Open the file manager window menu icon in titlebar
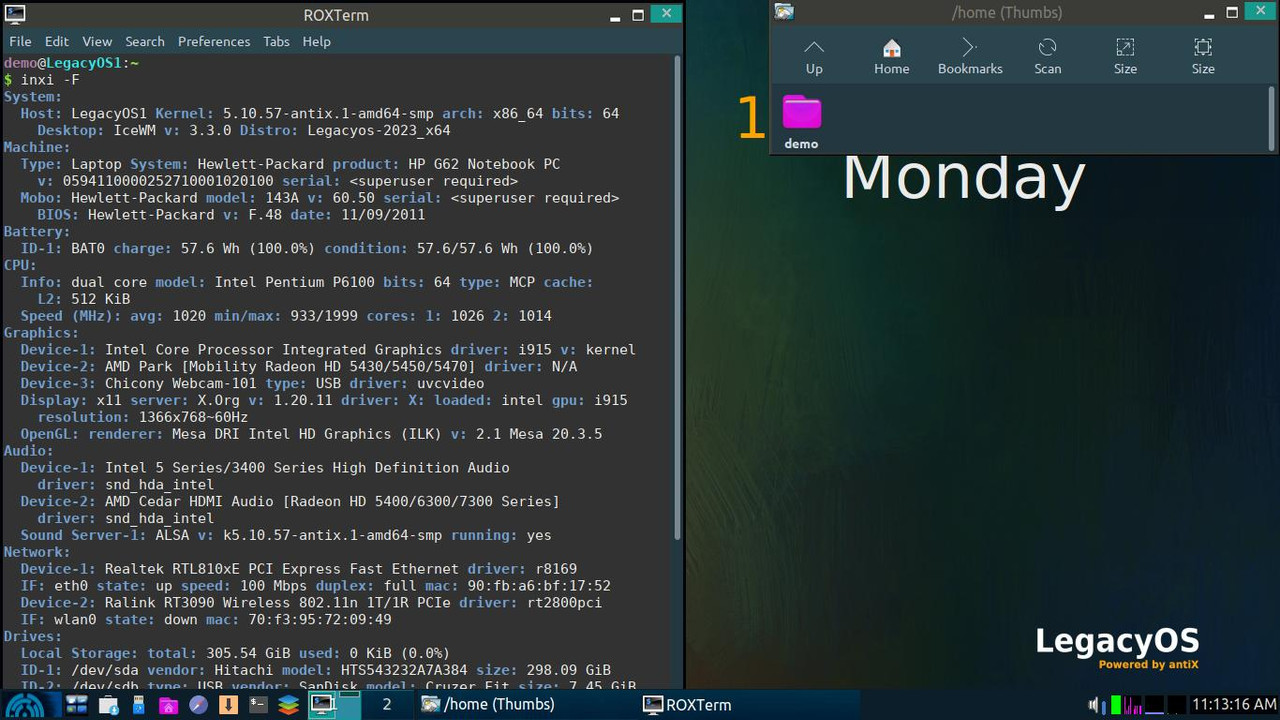1280x720 pixels. pyautogui.click(x=784, y=12)
